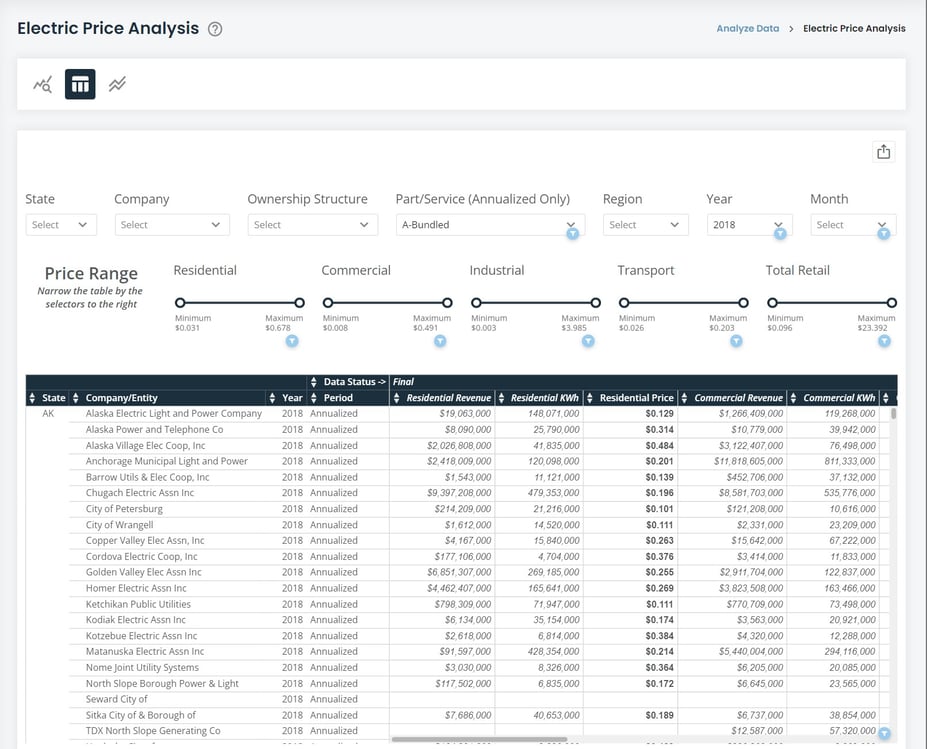Grab Industrial maximum slider handle
This screenshot has height=749, width=927.
596,303
